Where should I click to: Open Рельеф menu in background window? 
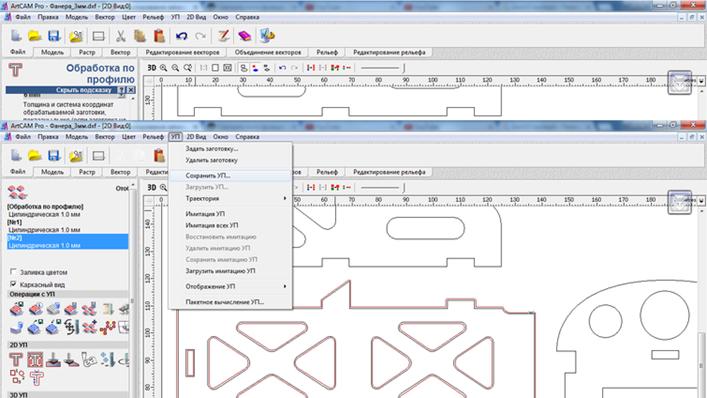coord(153,17)
